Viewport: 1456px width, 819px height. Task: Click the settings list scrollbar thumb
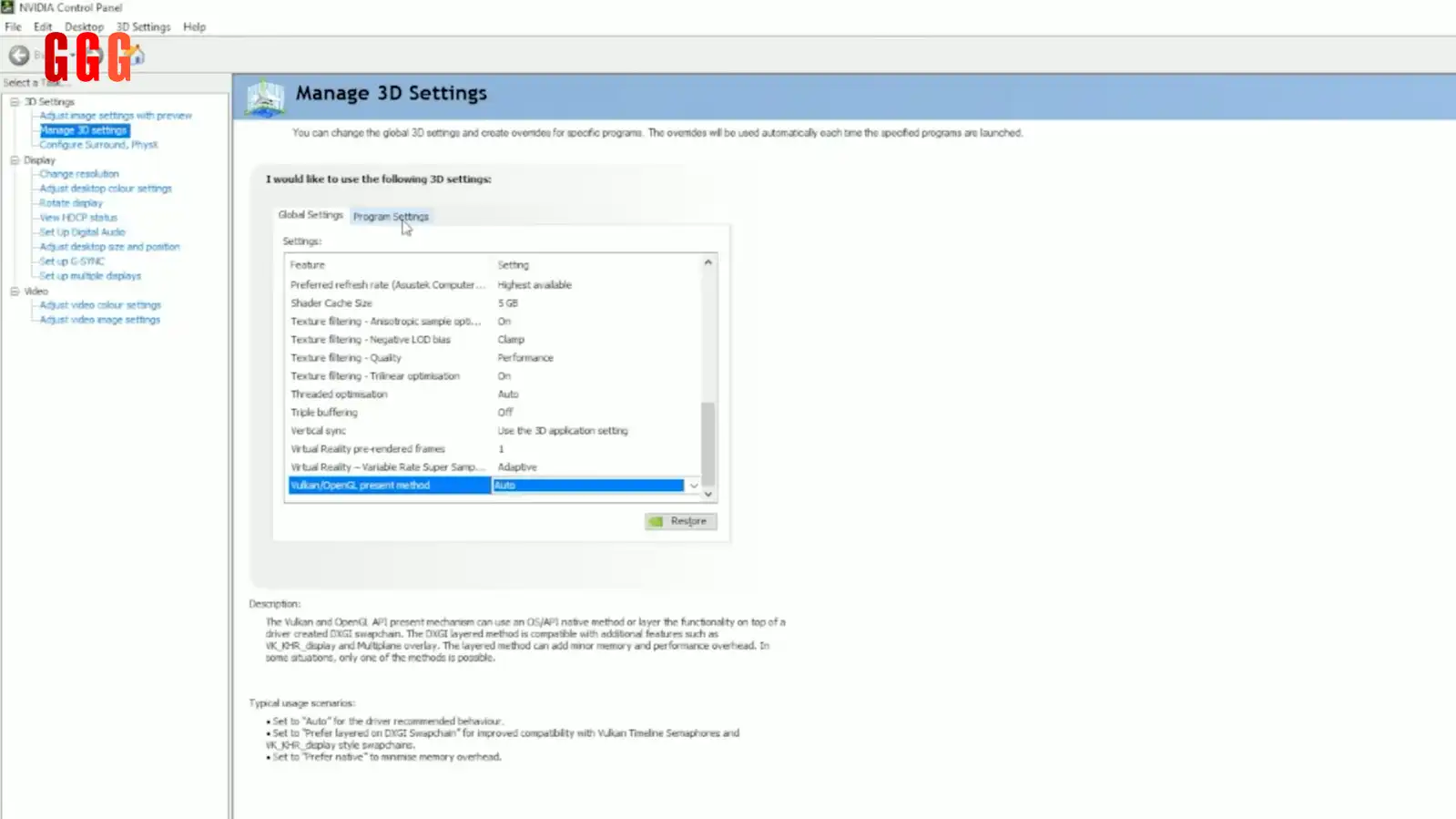point(708,444)
